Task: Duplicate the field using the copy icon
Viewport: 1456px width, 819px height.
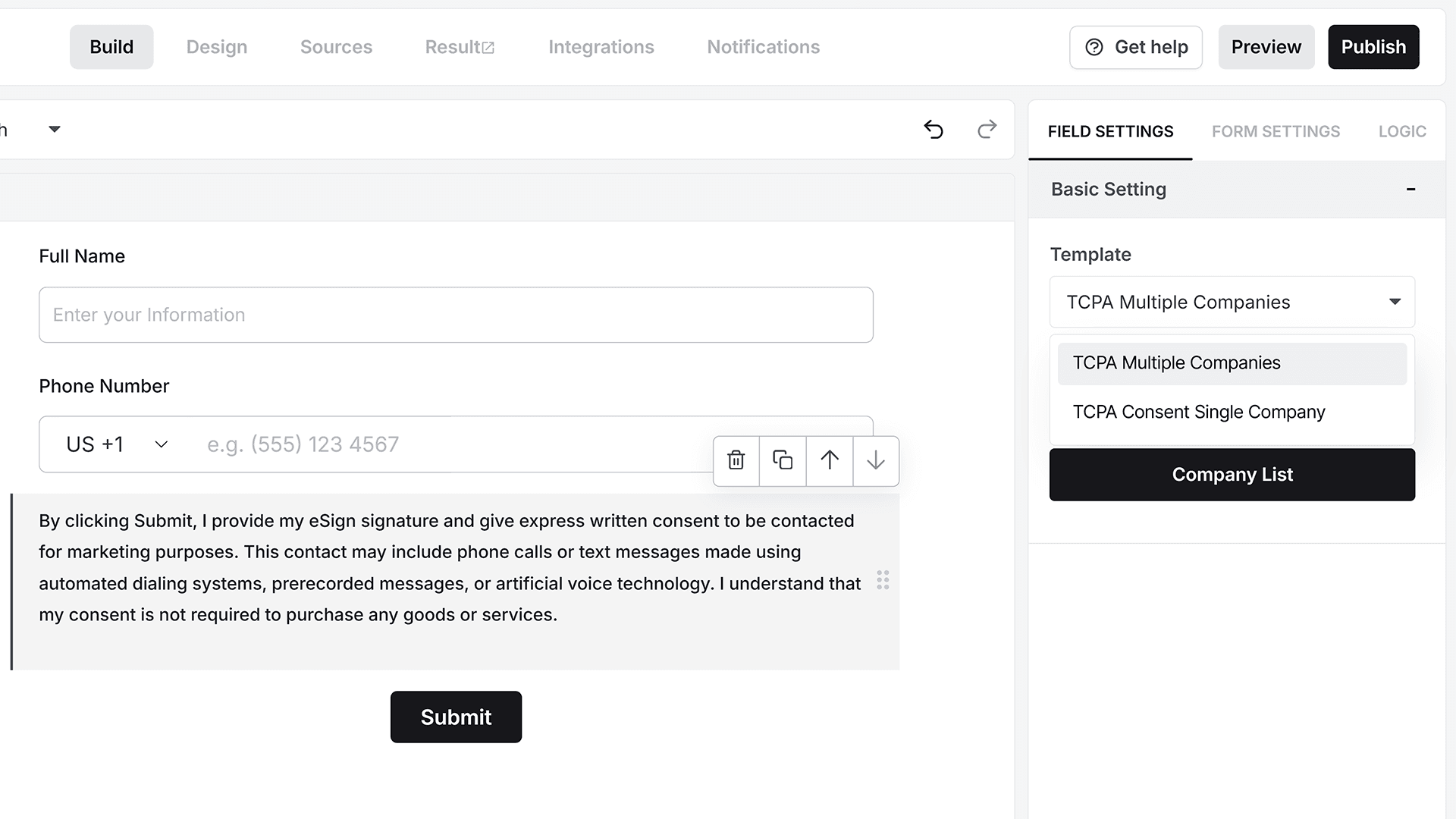Action: [783, 460]
